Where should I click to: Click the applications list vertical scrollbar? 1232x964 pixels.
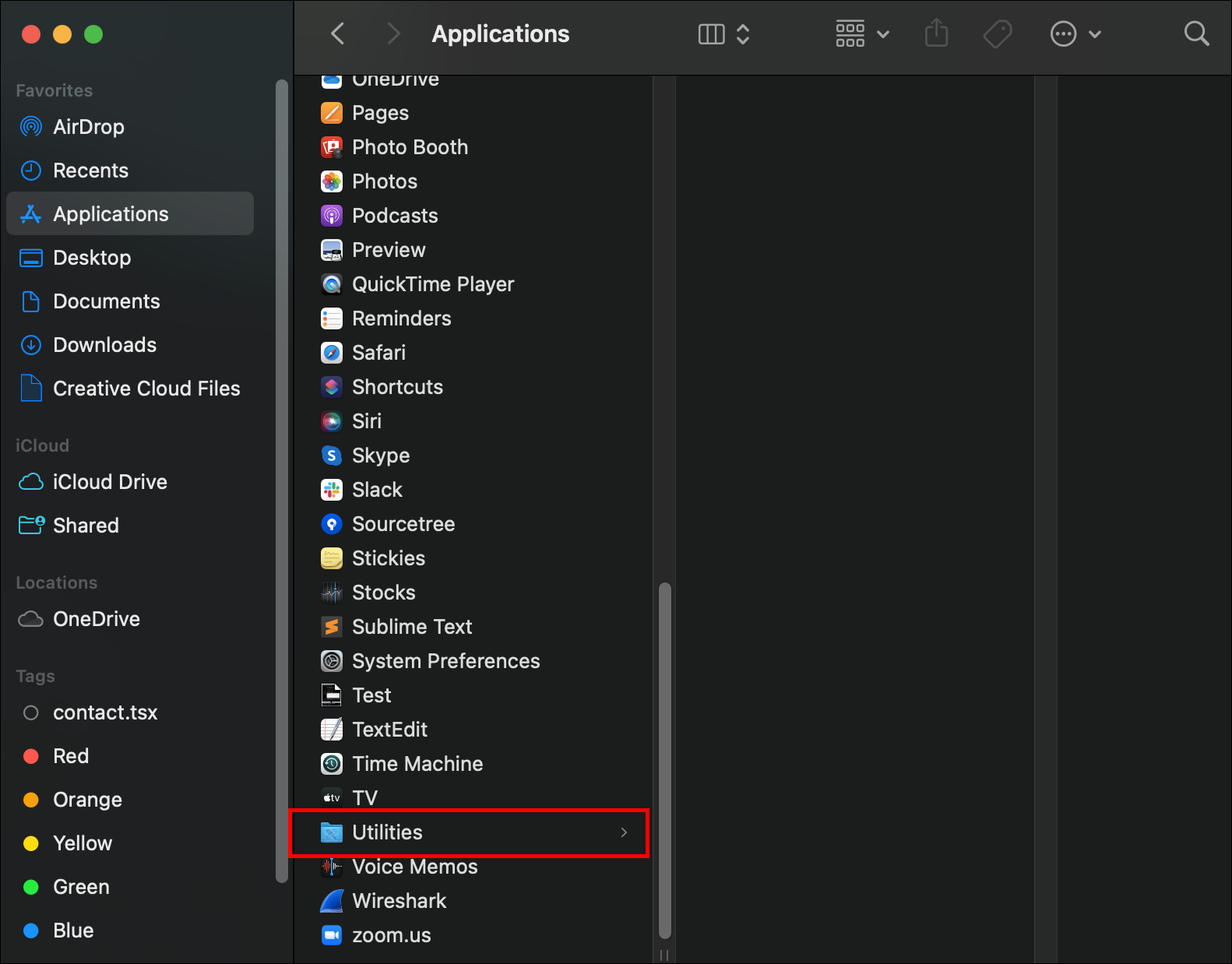click(x=664, y=759)
